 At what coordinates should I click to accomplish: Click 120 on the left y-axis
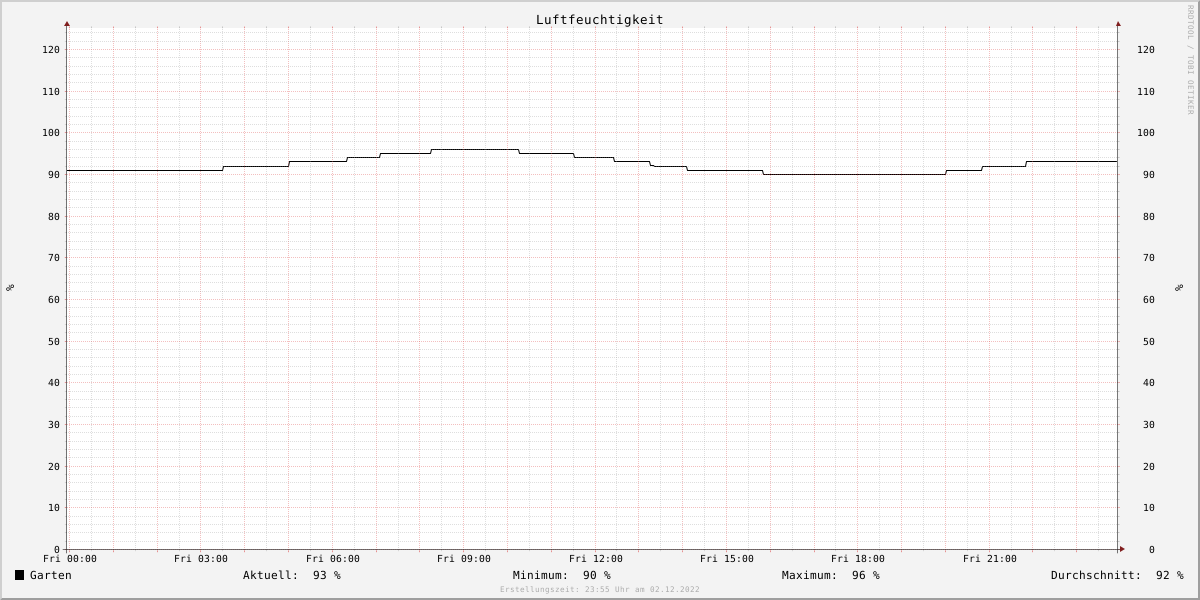pyautogui.click(x=50, y=49)
